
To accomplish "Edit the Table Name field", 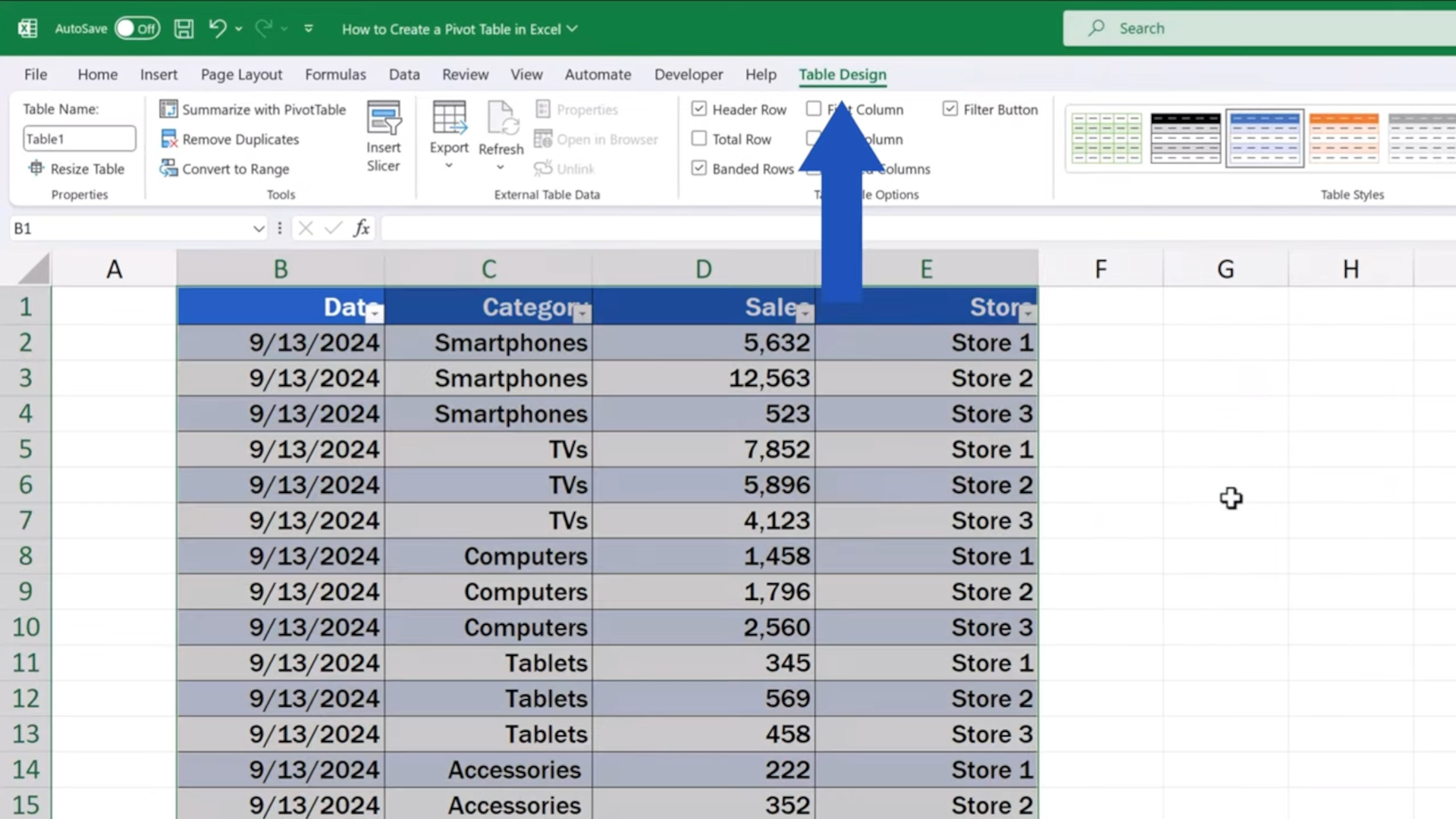I will click(78, 138).
